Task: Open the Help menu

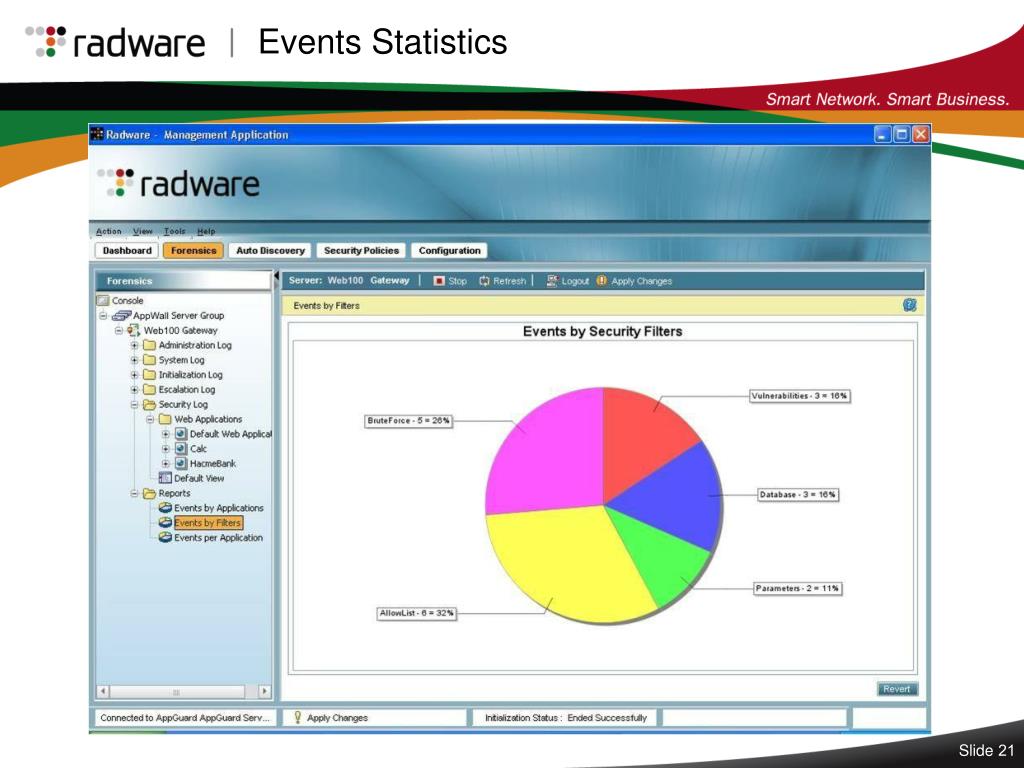Action: (206, 231)
